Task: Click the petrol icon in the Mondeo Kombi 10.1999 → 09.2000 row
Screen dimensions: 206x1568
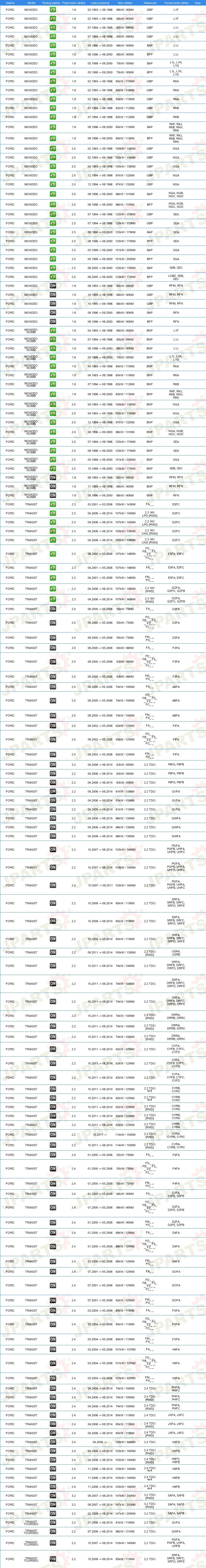Action: (x=53, y=469)
